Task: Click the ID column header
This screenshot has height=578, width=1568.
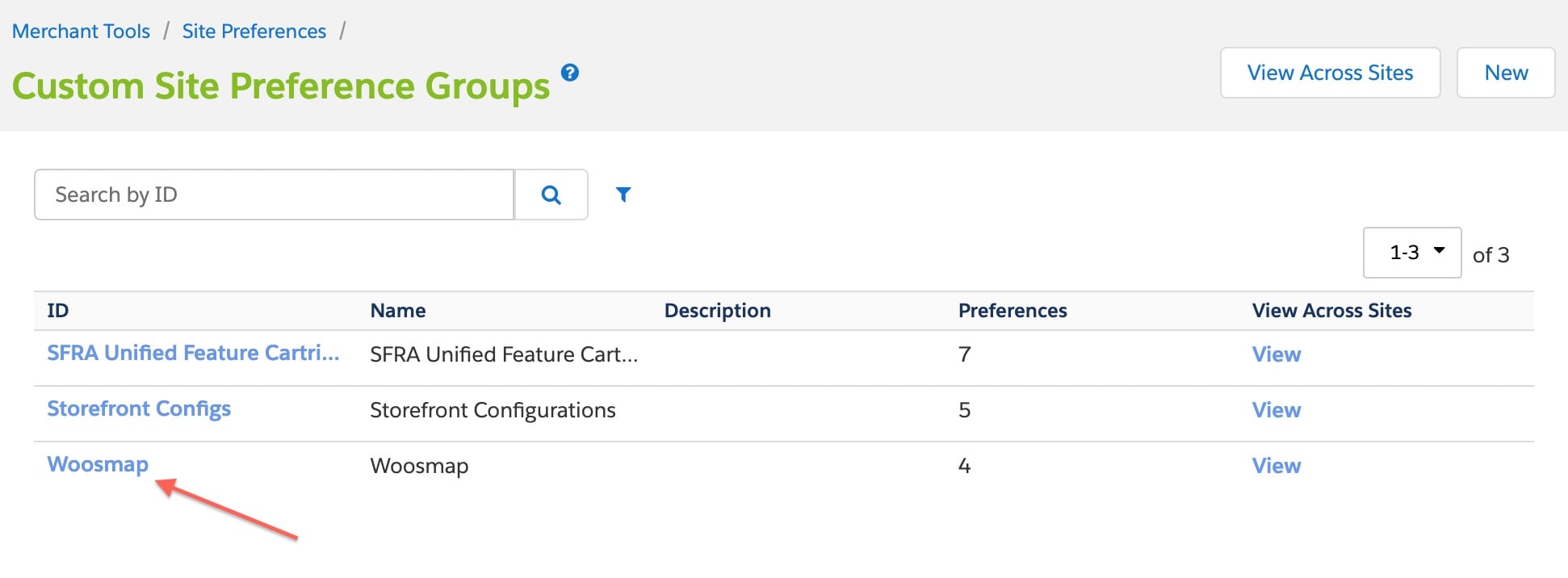Action: [58, 311]
